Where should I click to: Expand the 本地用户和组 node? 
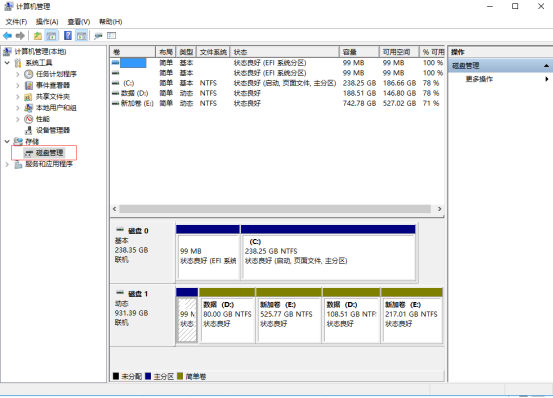(18, 108)
